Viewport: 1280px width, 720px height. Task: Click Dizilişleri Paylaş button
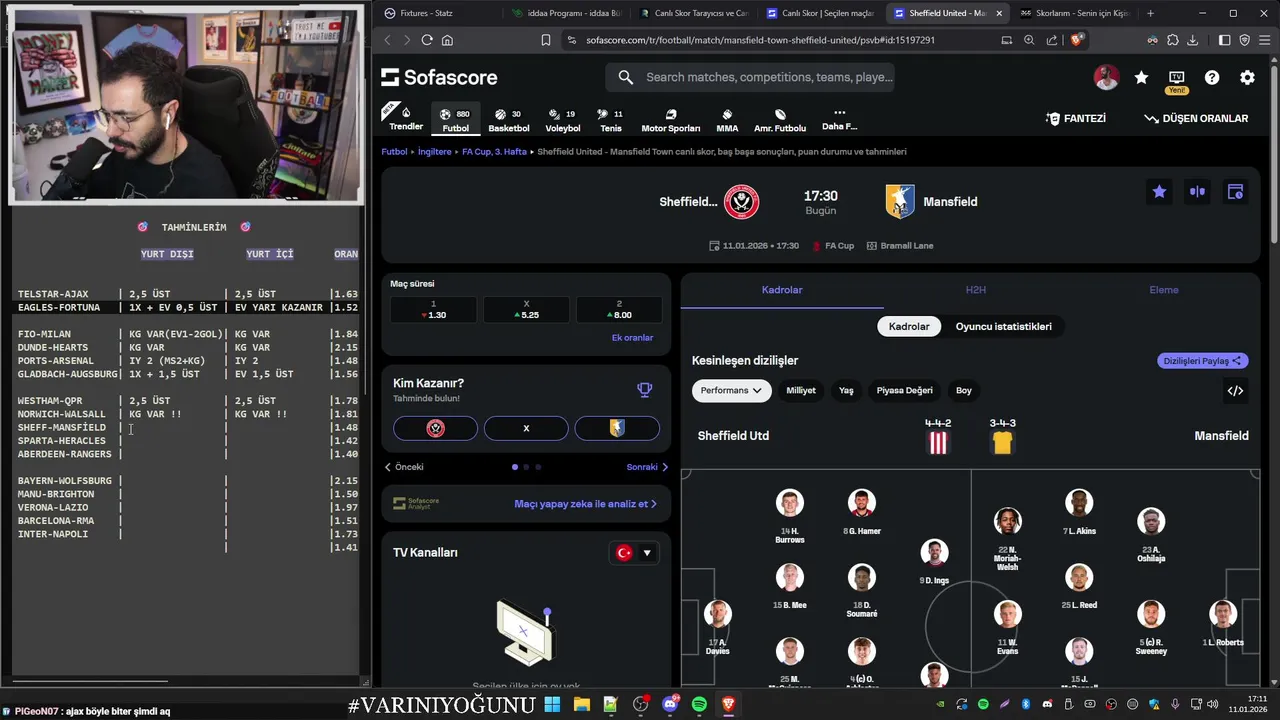click(1203, 361)
